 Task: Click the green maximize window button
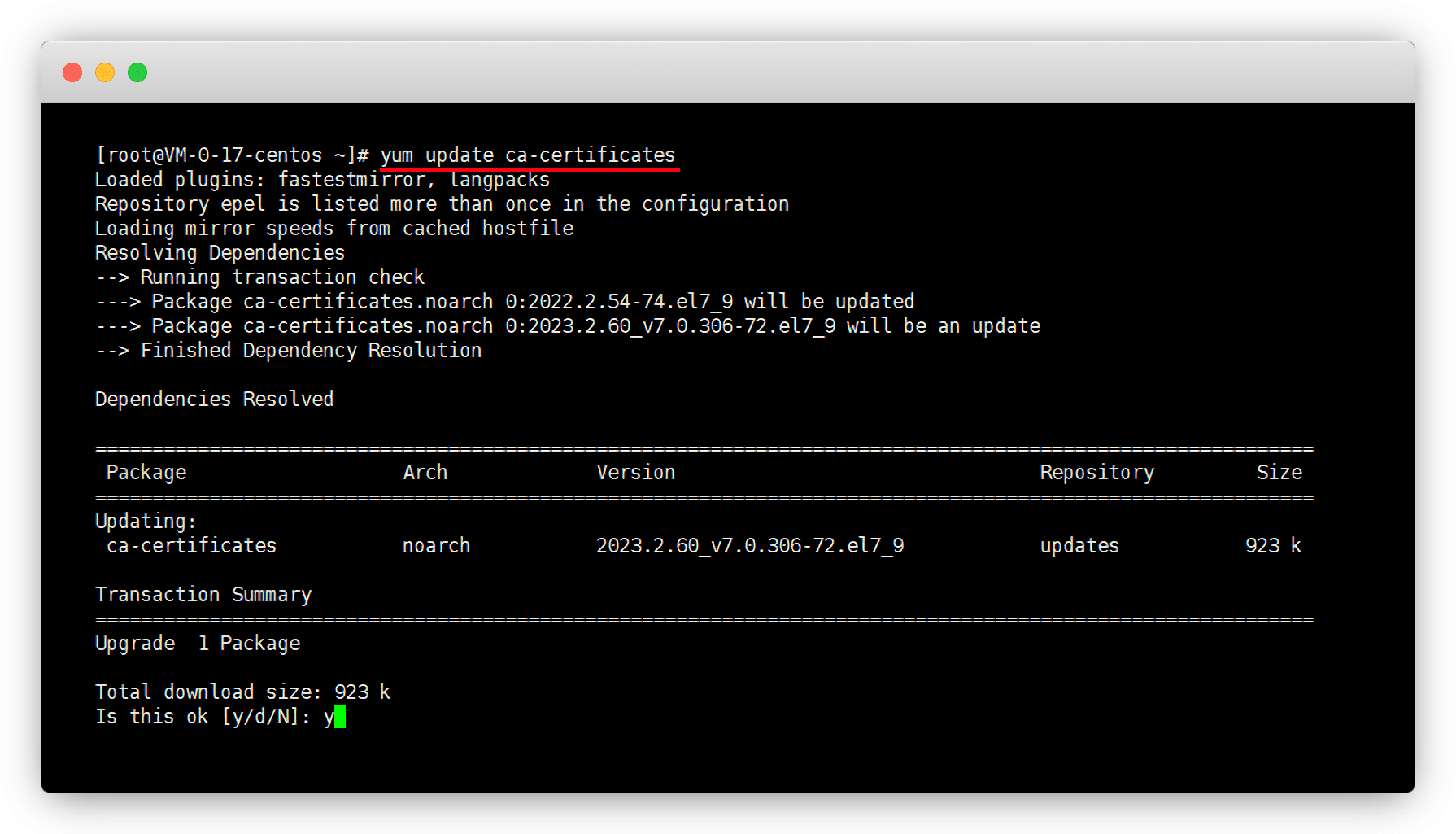tap(137, 72)
